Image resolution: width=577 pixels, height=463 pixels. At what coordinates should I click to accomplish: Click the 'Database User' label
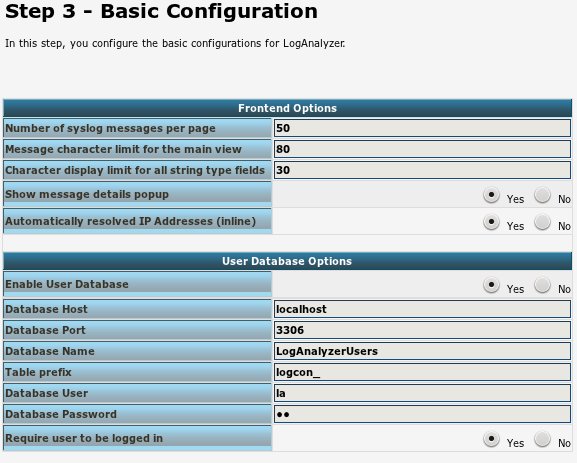click(46, 393)
